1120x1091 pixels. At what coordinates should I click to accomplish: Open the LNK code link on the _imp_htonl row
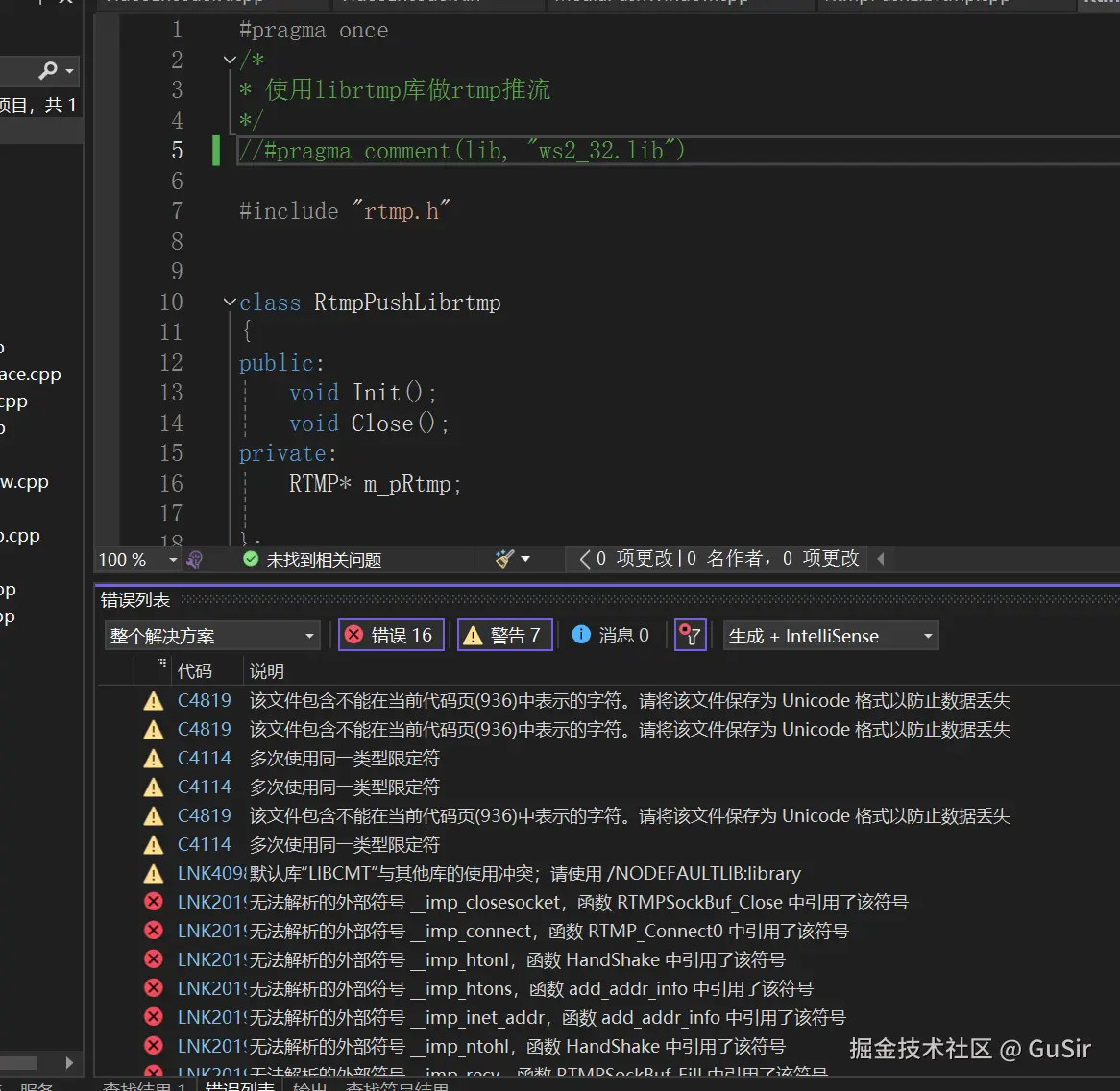pyautogui.click(x=210, y=959)
